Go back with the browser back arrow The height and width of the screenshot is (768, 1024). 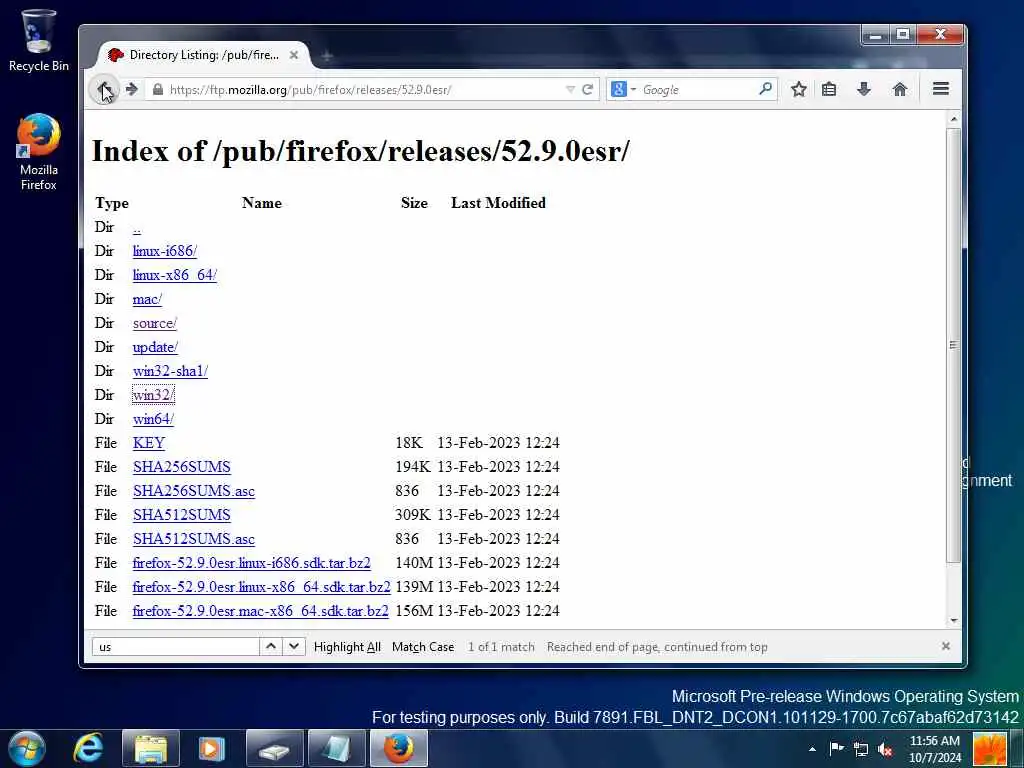(x=104, y=89)
